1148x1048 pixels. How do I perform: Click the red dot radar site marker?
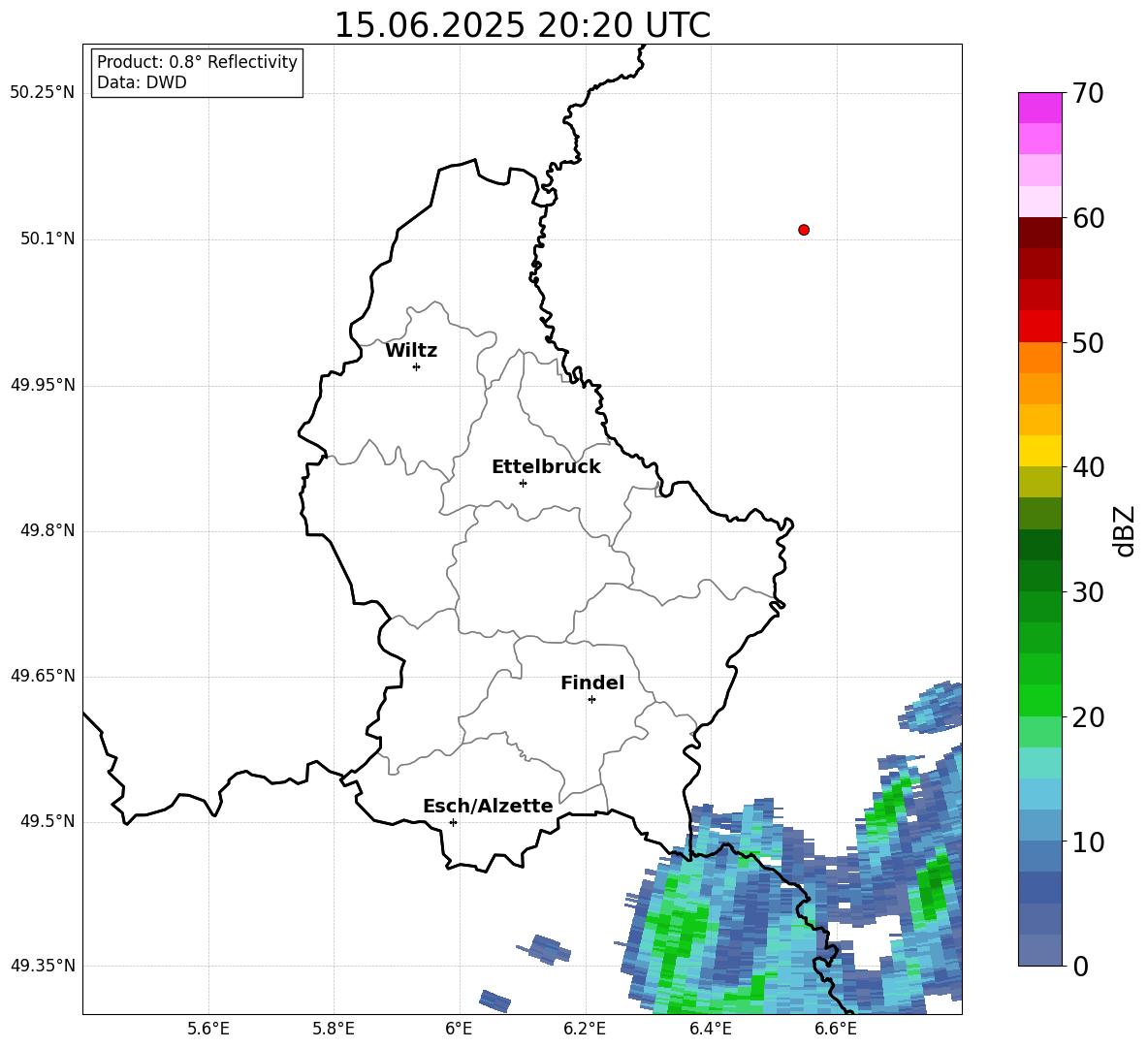point(803,230)
